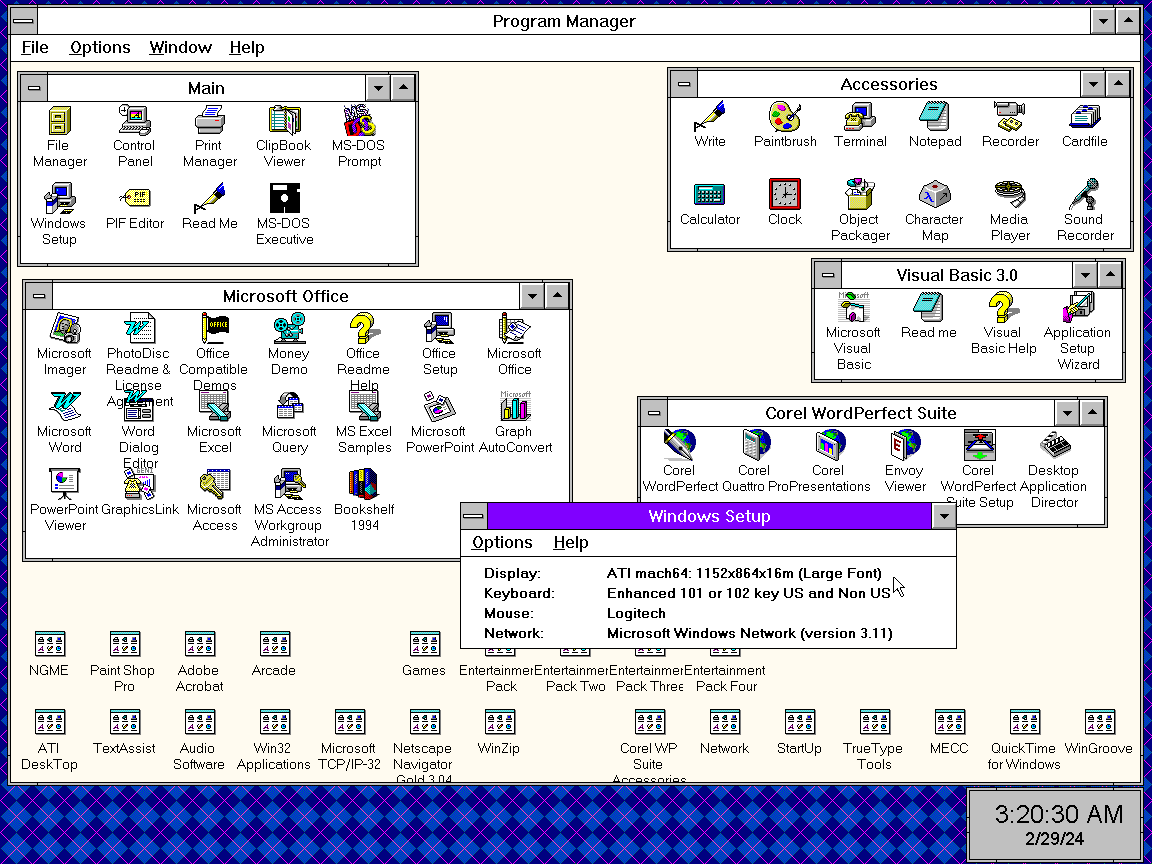Screen dimensions: 1152x864
Task: Open ClipBook Viewer icon
Action: (284, 120)
